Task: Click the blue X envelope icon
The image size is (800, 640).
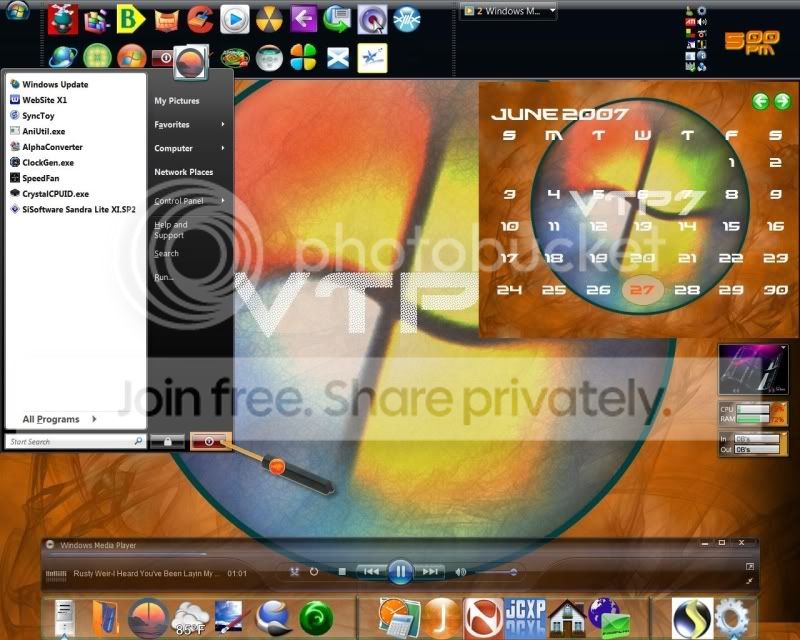Action: pyautogui.click(x=338, y=58)
